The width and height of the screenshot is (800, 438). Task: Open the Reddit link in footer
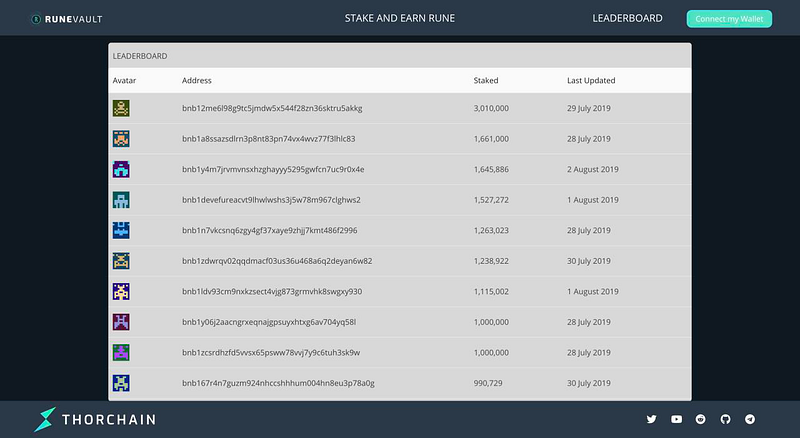[701, 419]
